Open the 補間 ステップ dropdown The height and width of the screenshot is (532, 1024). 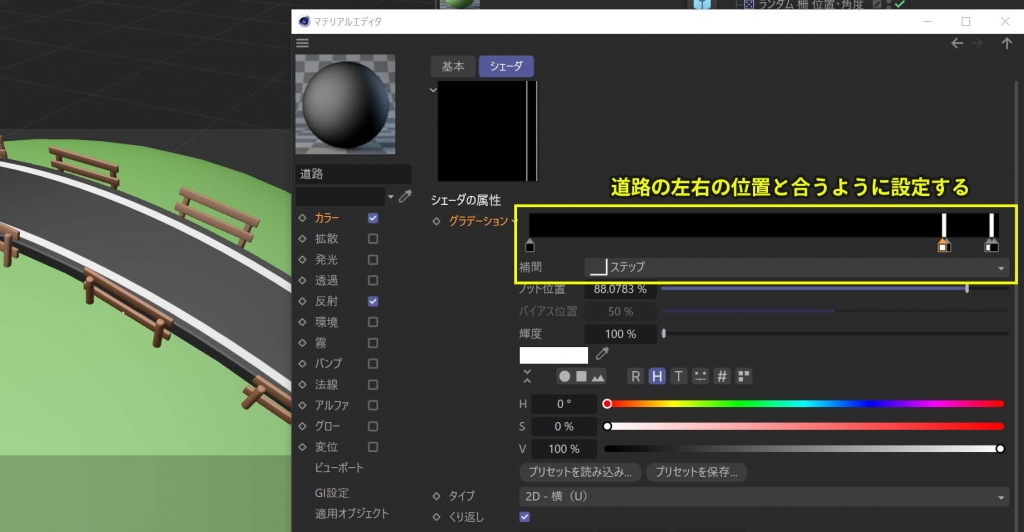(x=796, y=267)
